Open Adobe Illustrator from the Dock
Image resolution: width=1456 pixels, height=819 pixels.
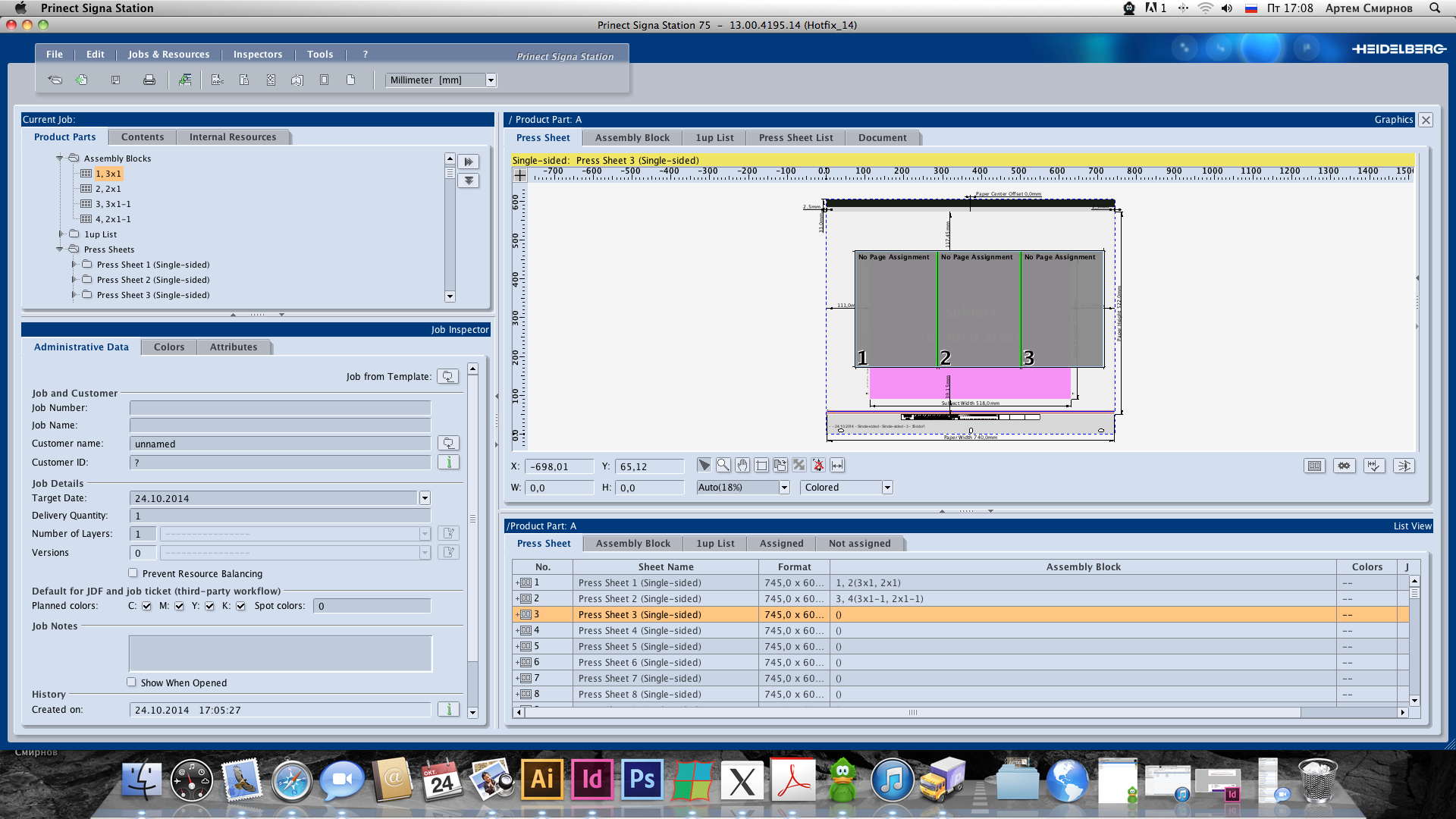[542, 780]
